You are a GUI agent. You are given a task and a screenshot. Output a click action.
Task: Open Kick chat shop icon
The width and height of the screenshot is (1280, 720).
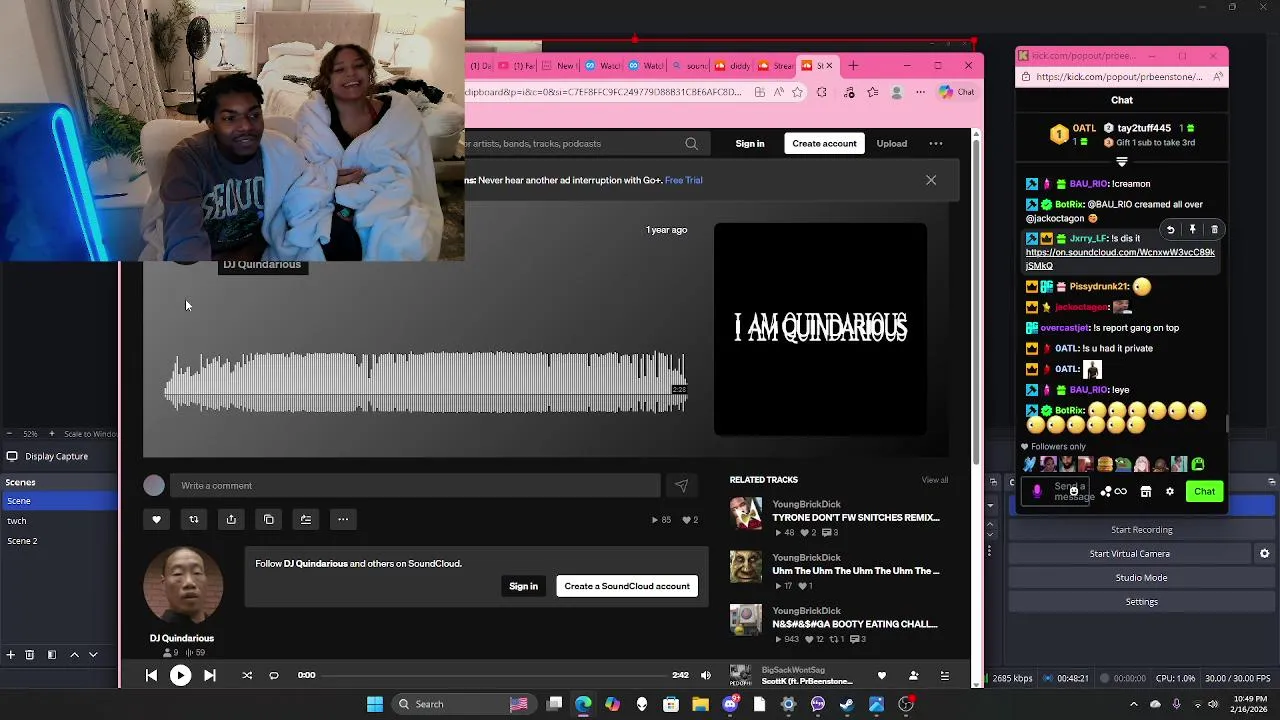[x=1146, y=492]
